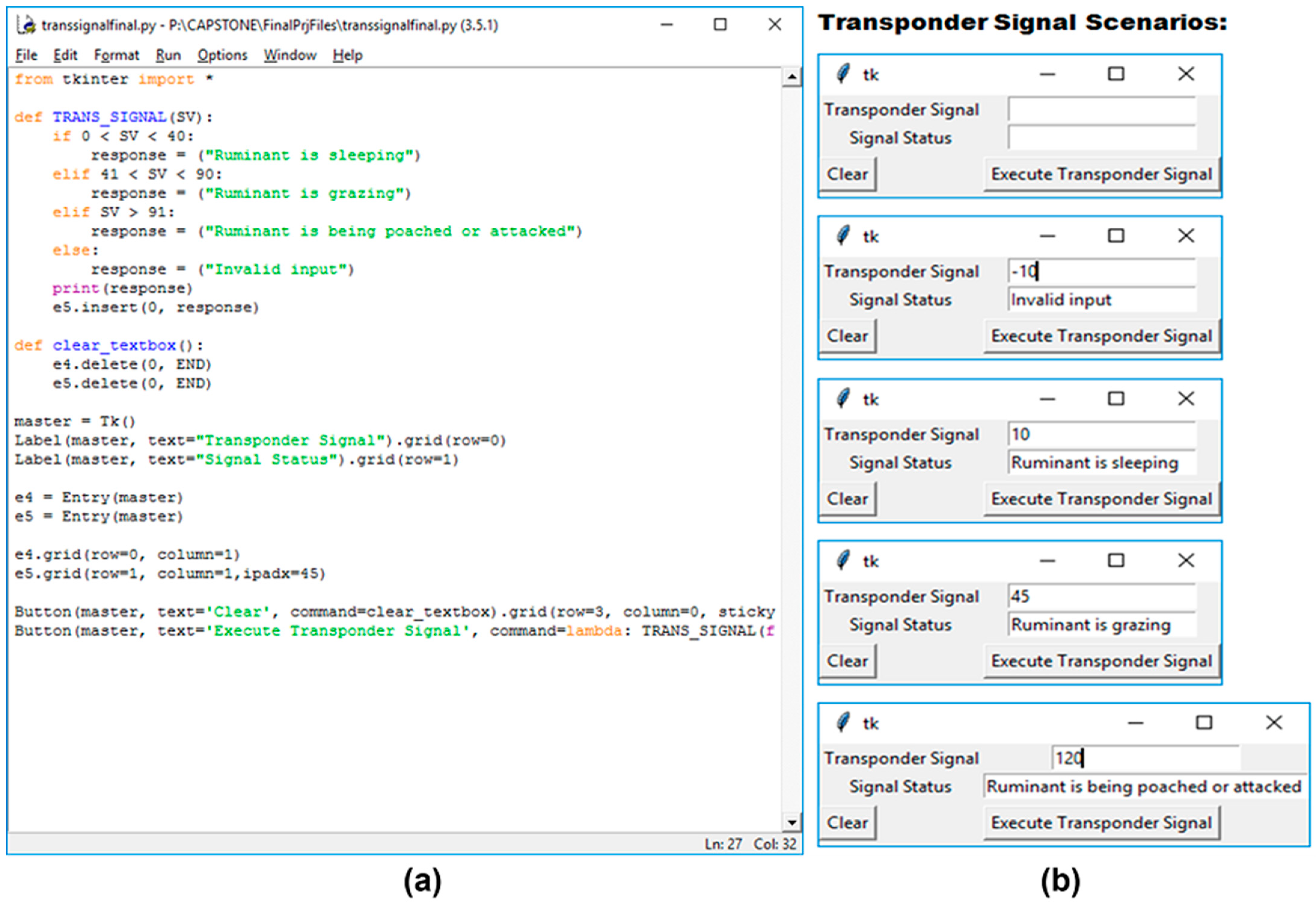The width and height of the screenshot is (1316, 902).
Task: Open the Format menu
Action: 116,55
